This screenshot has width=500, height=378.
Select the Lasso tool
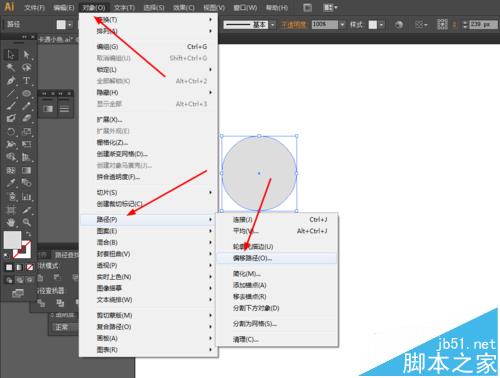point(26,67)
